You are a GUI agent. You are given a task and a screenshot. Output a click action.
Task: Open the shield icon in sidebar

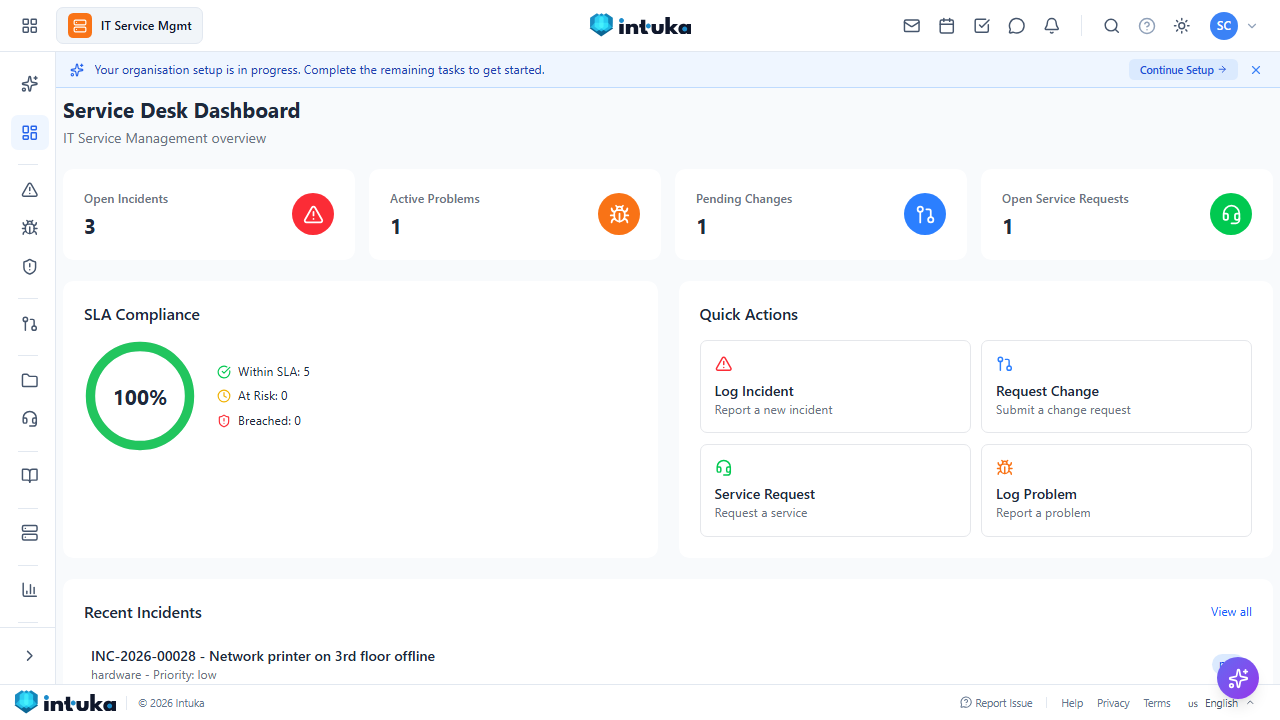30,267
